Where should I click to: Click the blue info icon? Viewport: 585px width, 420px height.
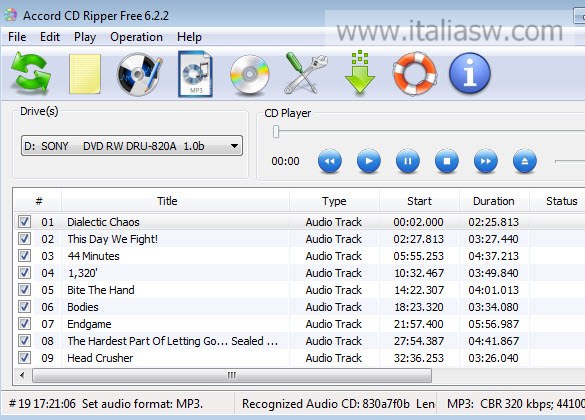[470, 73]
